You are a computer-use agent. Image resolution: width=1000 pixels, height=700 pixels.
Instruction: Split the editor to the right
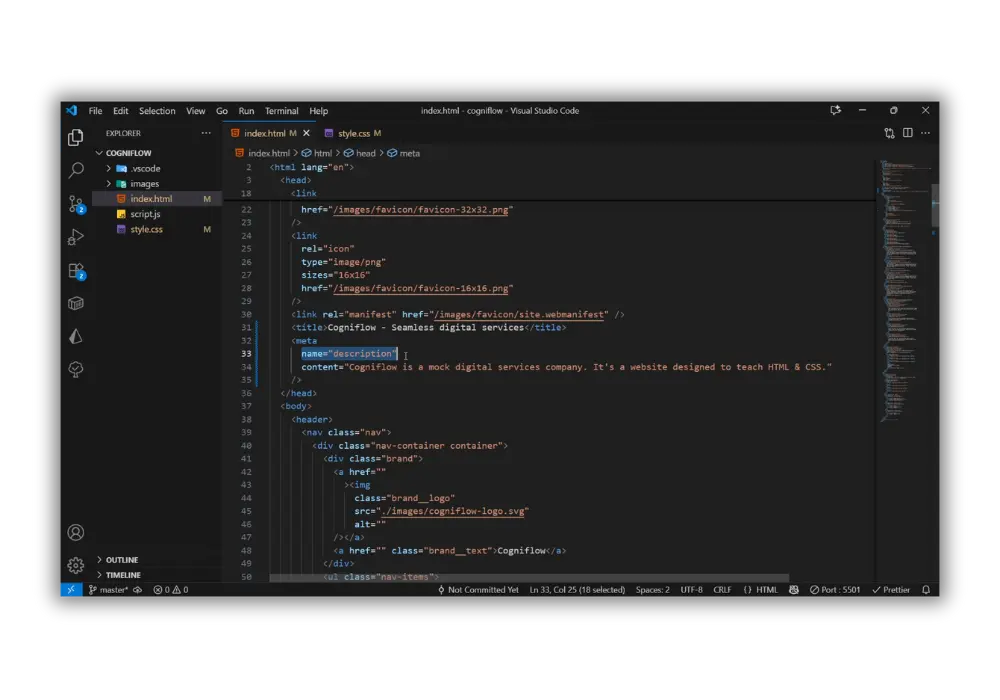pyautogui.click(x=908, y=133)
